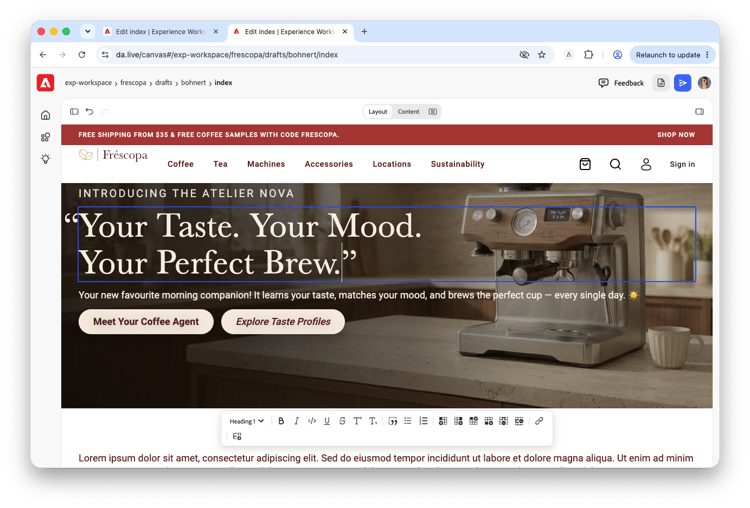Click the exp-workspace breadcrumb
750x508 pixels.
click(x=88, y=83)
